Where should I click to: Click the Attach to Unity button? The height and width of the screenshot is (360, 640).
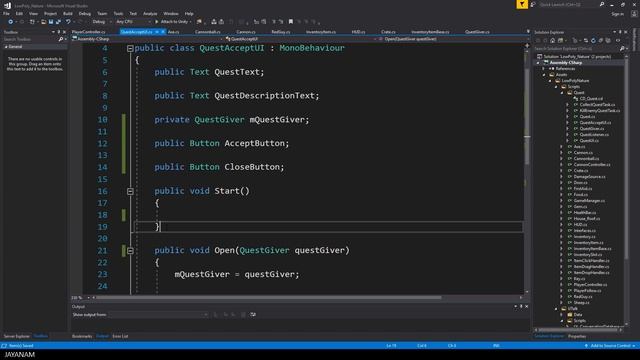coord(173,22)
